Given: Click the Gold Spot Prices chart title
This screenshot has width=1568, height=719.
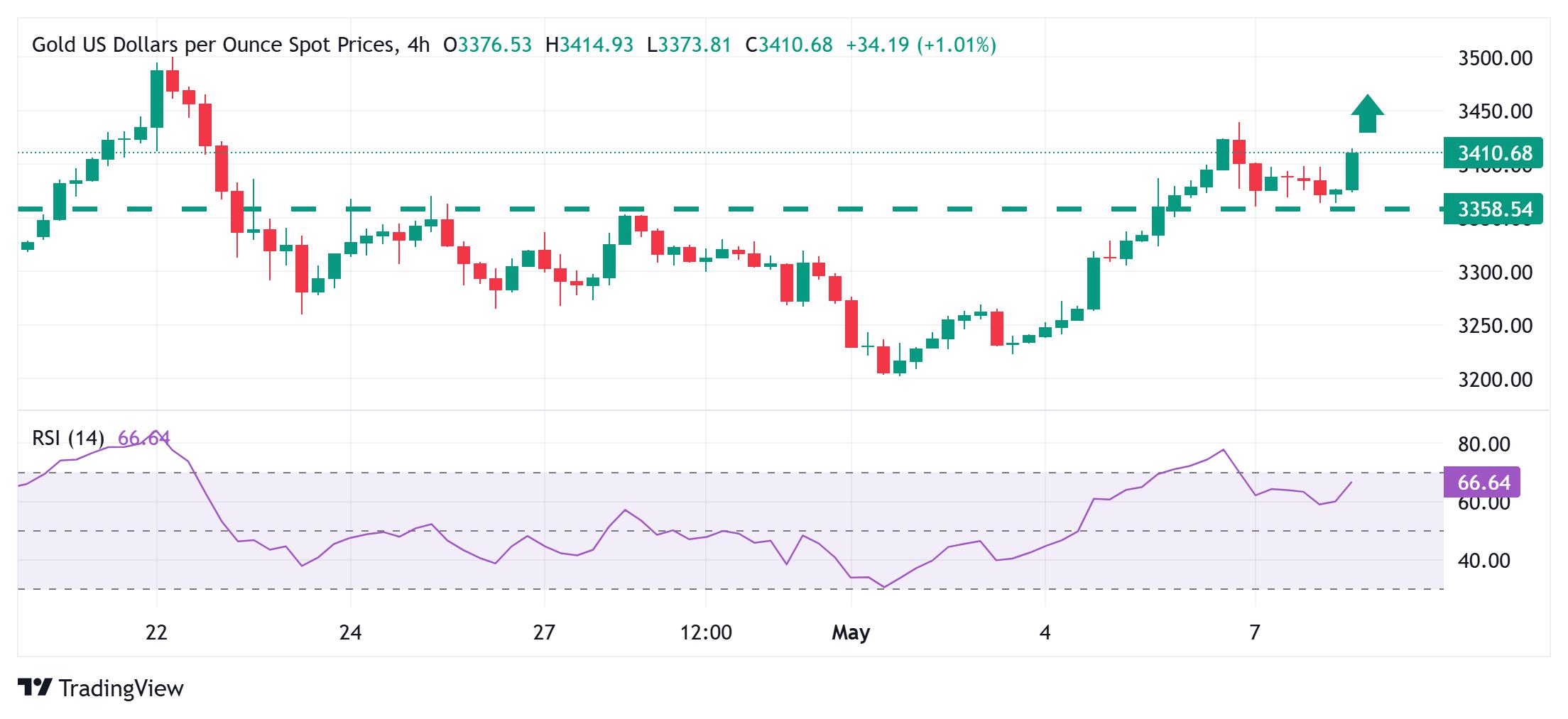Looking at the screenshot, I should tap(214, 45).
